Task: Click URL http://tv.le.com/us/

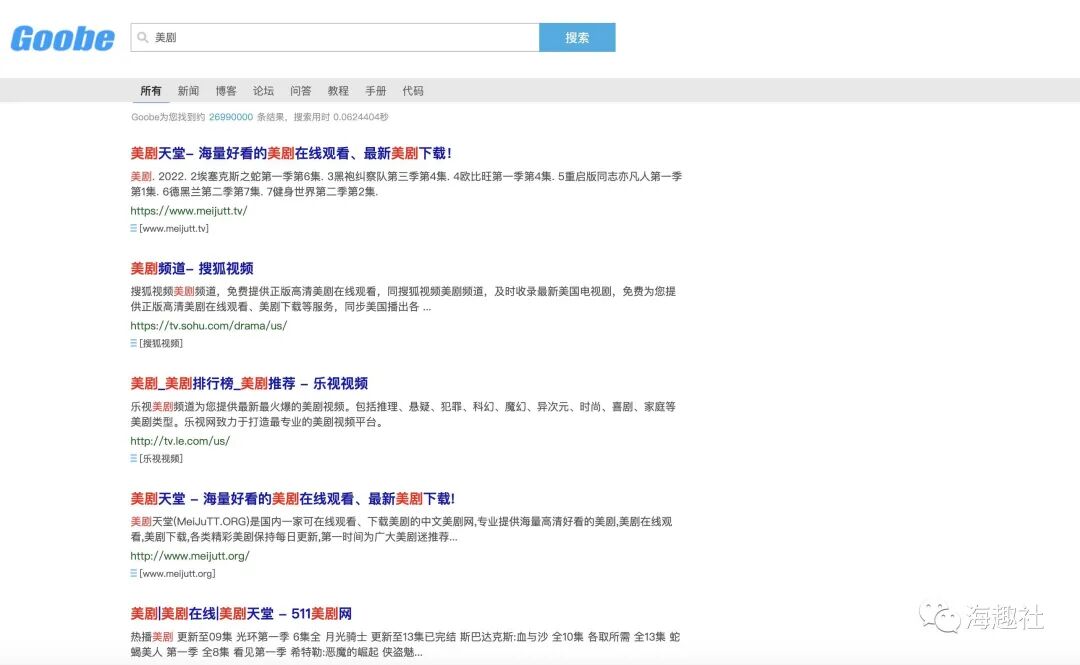Action: click(180, 441)
